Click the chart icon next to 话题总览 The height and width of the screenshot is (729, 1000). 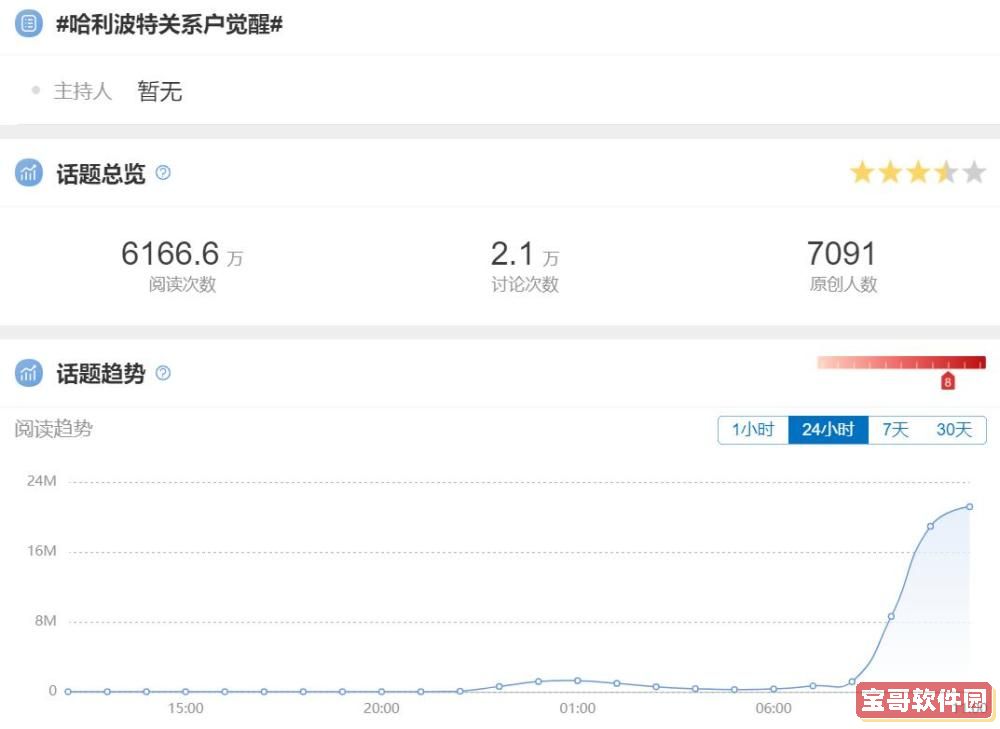[28, 173]
